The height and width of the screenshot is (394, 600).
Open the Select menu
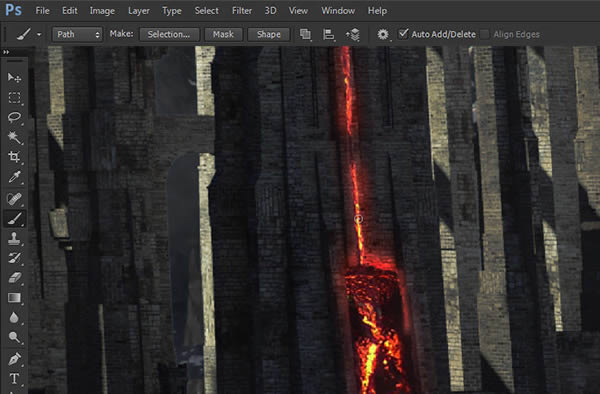click(x=206, y=11)
